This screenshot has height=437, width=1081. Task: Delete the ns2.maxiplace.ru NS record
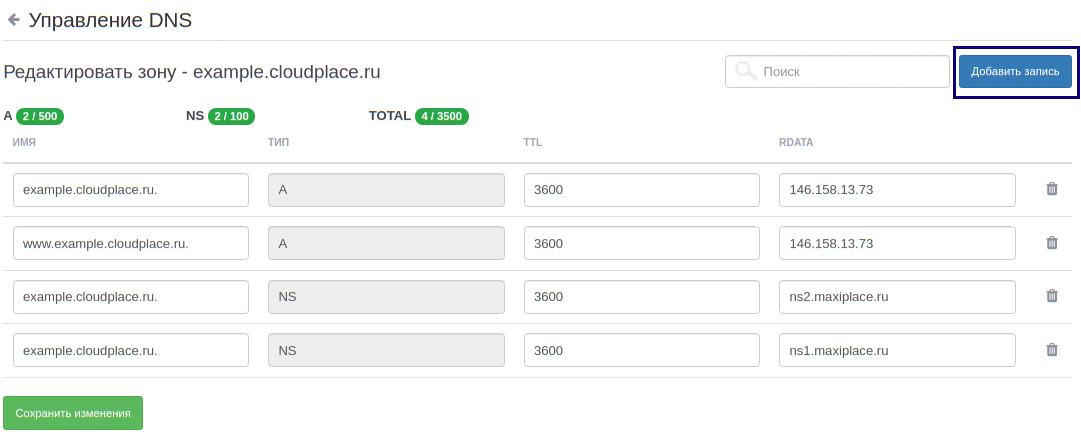(x=1052, y=296)
